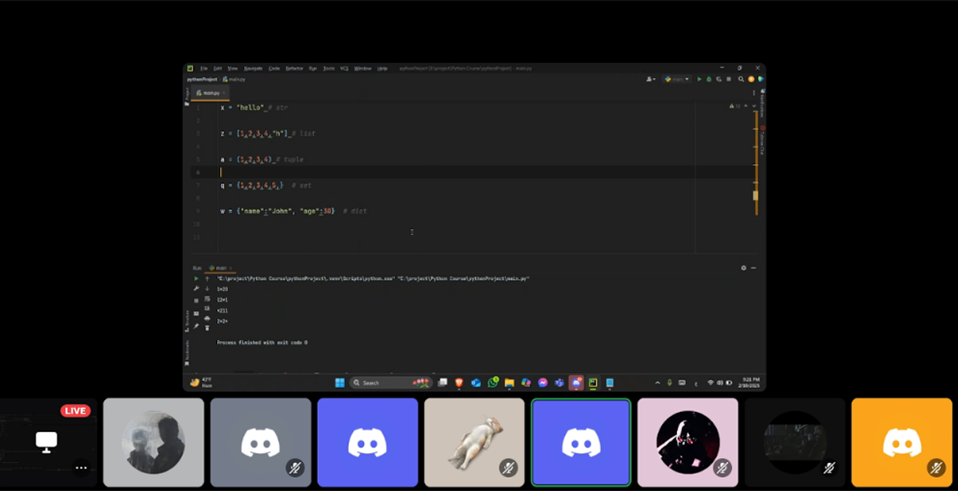
Task: Click the green Run button in toolbar
Action: (x=699, y=79)
